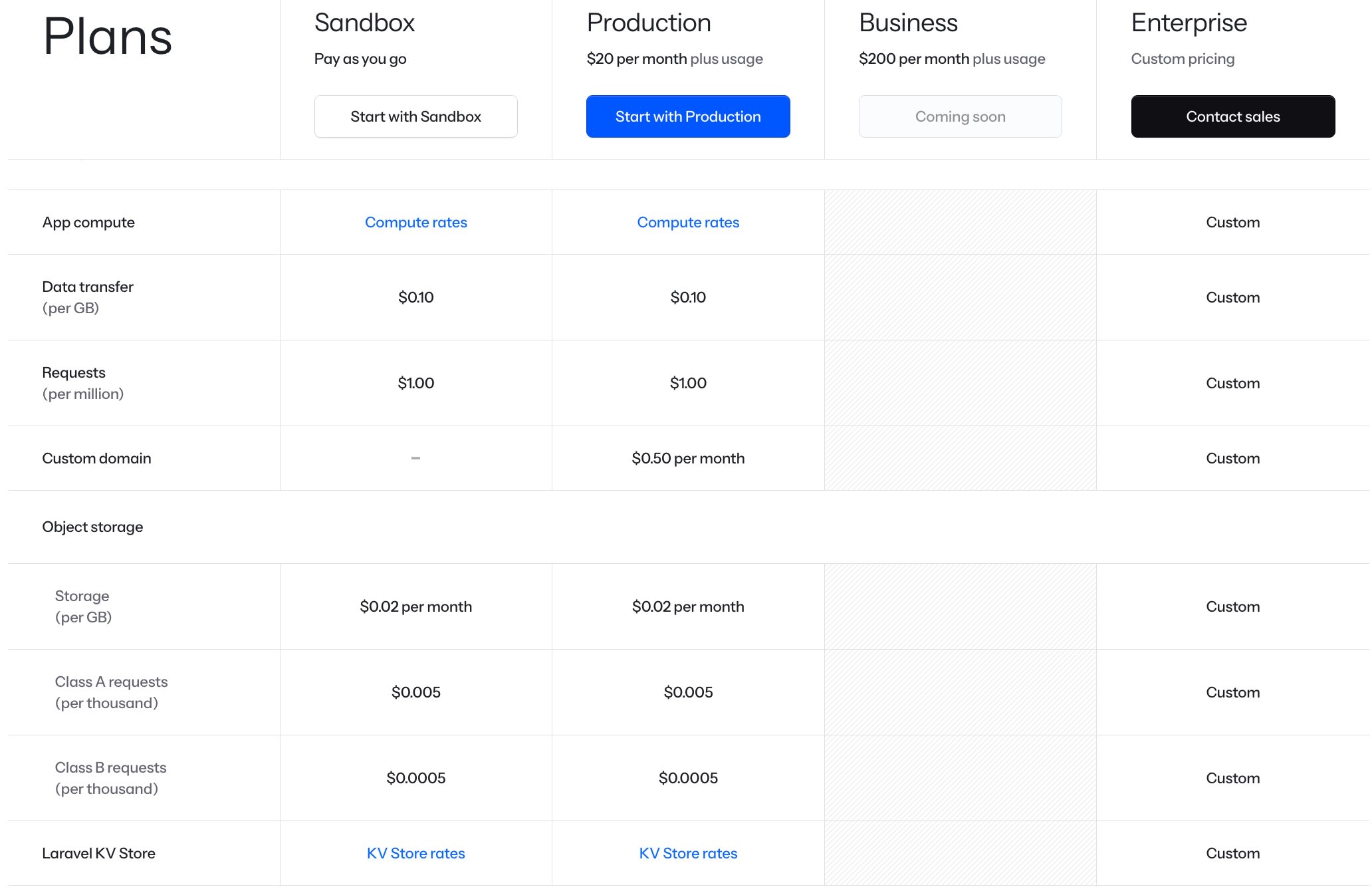Select the Production plan heading
Screen dimensions: 1372x891
[648, 23]
